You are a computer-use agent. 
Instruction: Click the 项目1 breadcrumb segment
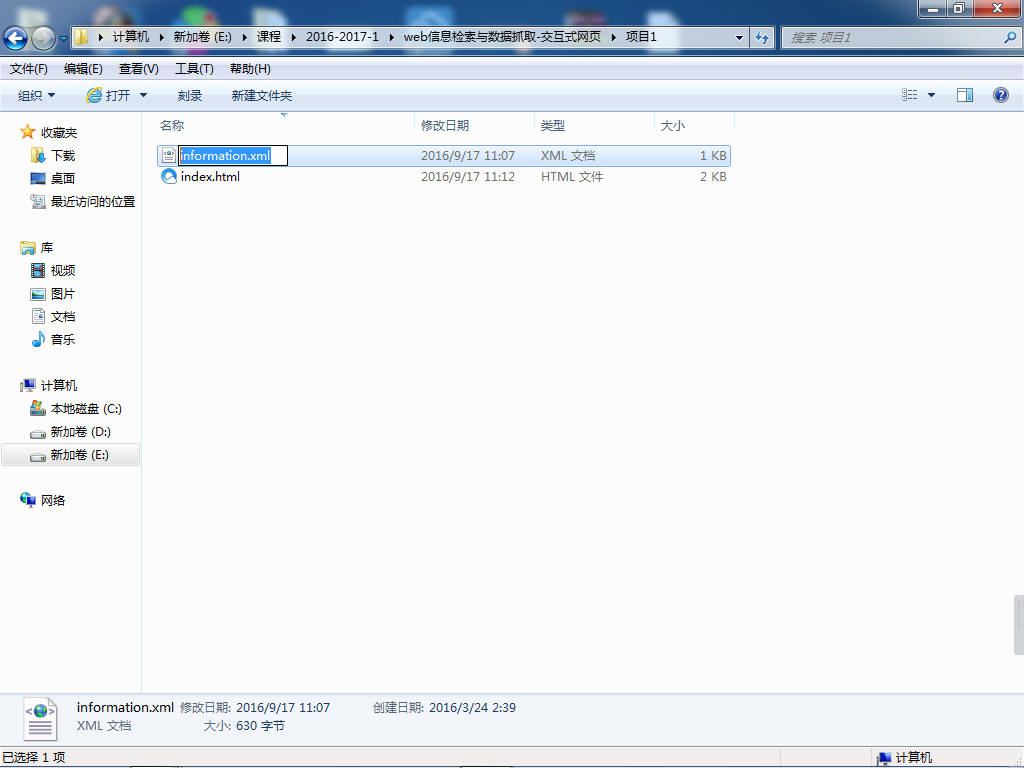click(x=641, y=37)
